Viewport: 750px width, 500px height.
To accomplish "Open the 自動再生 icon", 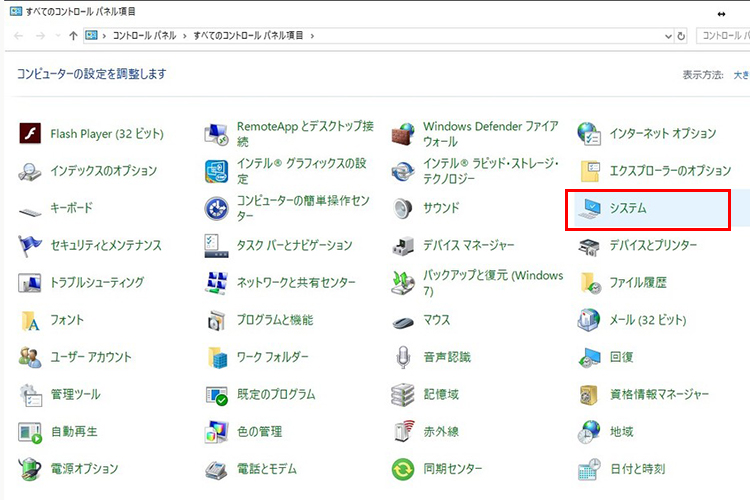I will [x=30, y=432].
